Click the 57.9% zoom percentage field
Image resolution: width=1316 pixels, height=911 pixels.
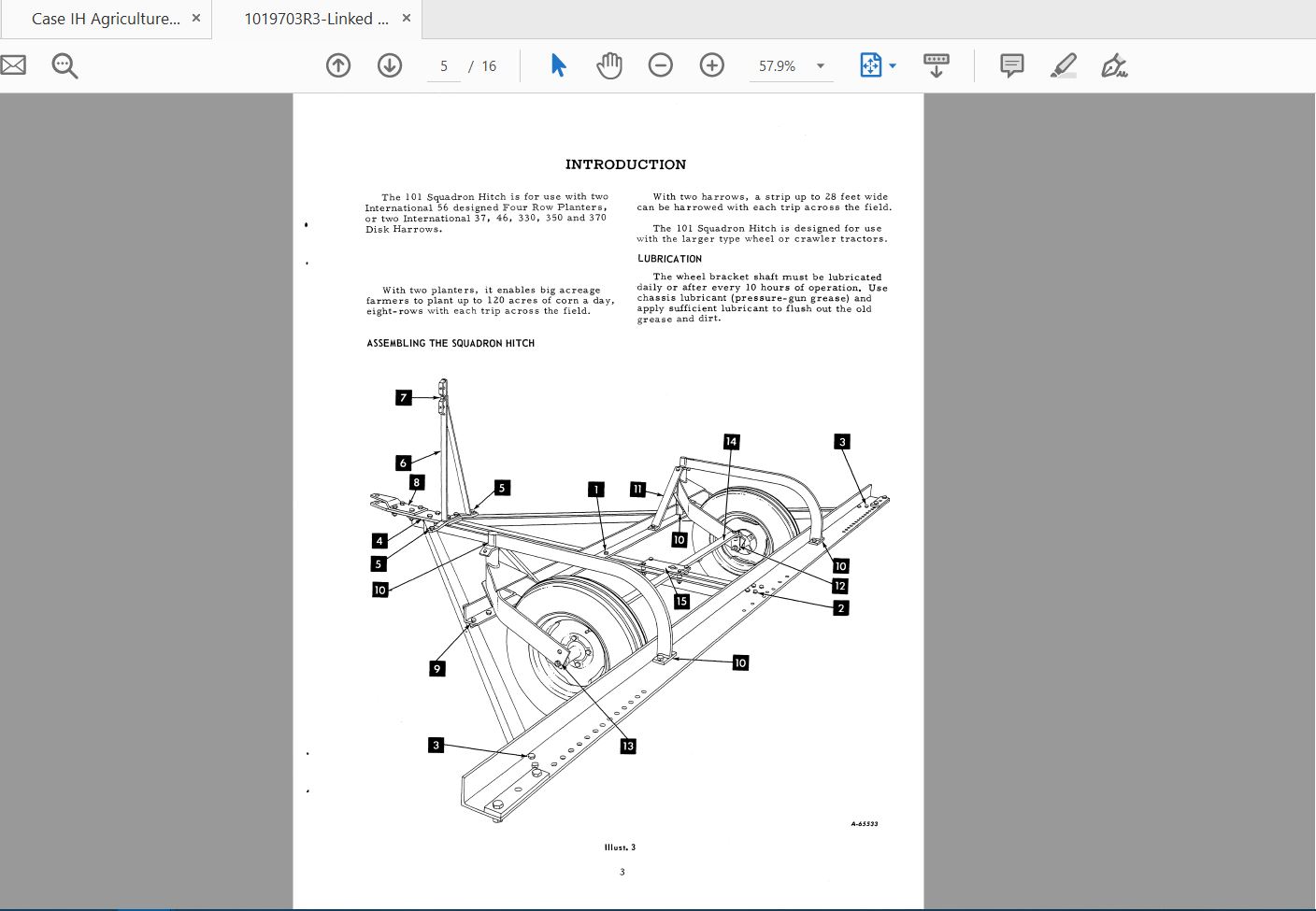tap(777, 66)
